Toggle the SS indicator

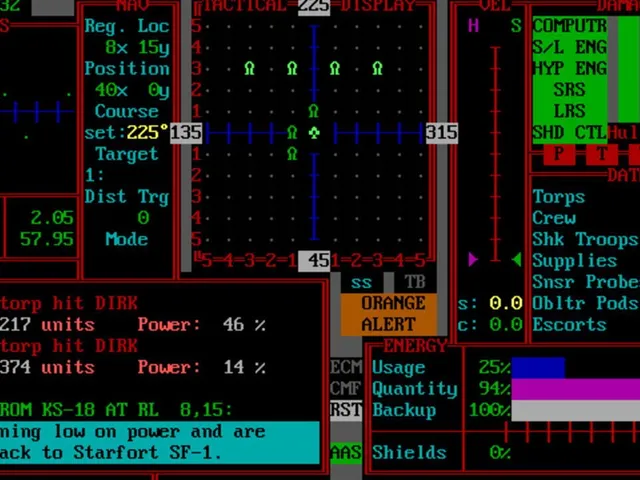[362, 282]
